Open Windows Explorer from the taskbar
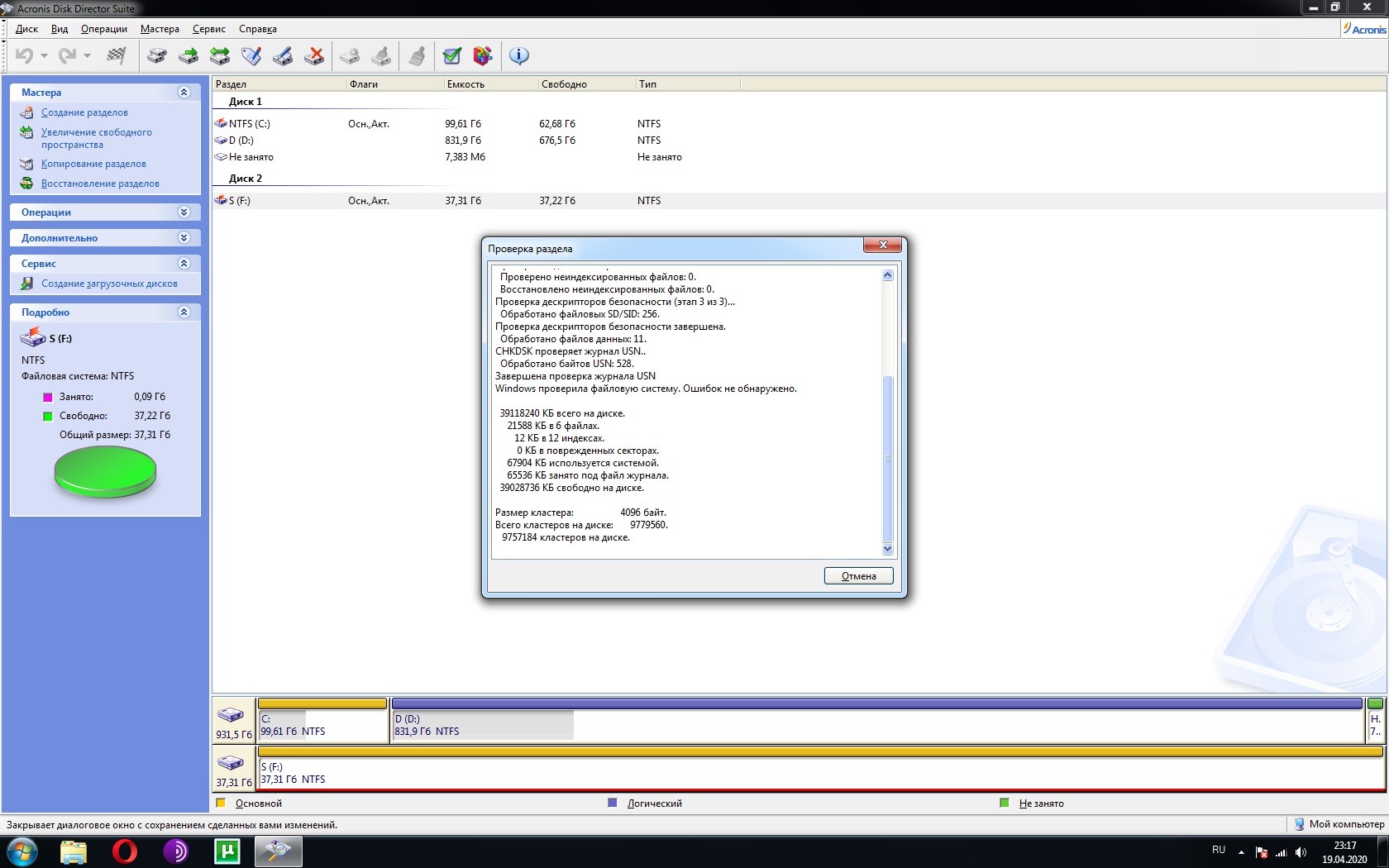This screenshot has height=868, width=1389. click(x=74, y=851)
